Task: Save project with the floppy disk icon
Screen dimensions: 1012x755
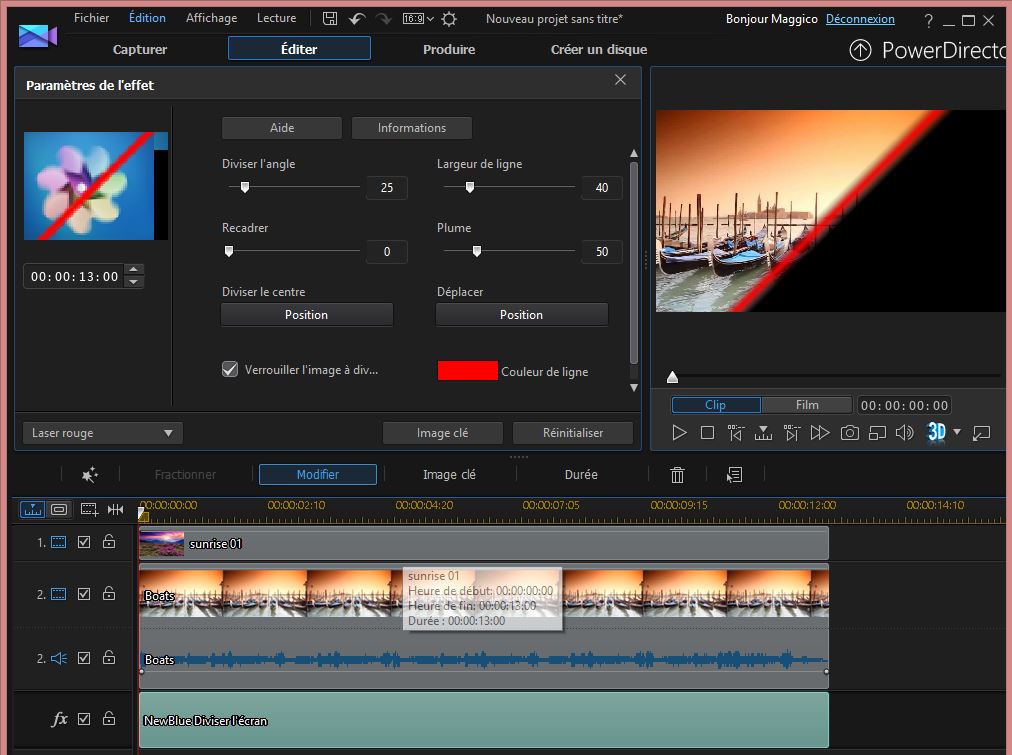Action: tap(330, 19)
